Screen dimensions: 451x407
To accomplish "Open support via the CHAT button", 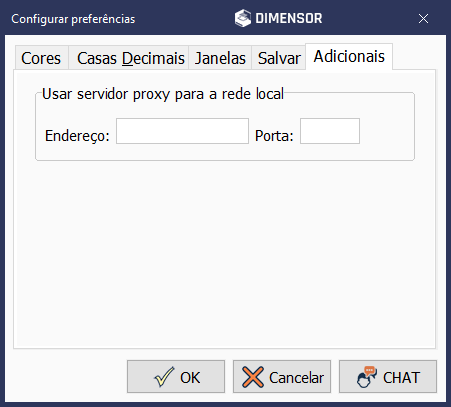I will [x=388, y=377].
